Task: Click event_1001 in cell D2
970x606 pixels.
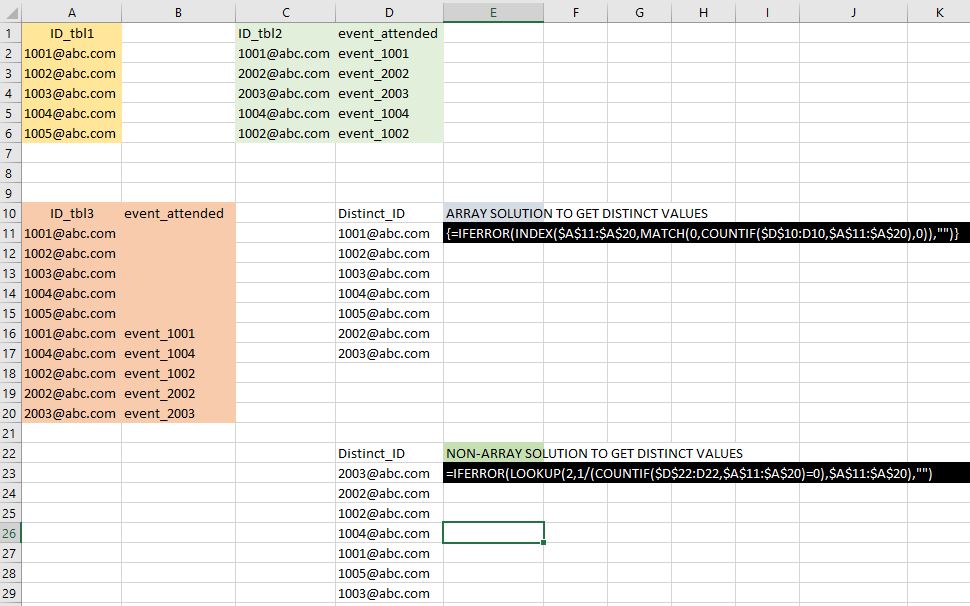Action: [389, 53]
